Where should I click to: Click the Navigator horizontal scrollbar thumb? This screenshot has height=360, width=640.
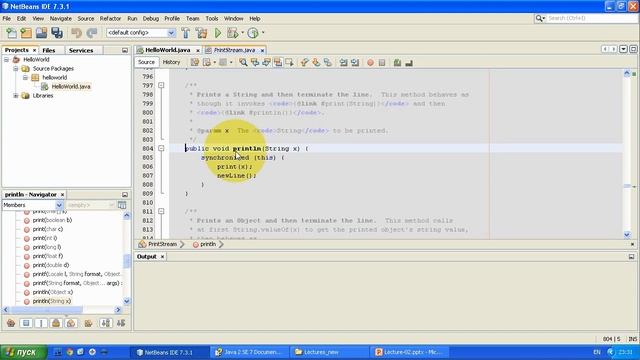click(47, 310)
